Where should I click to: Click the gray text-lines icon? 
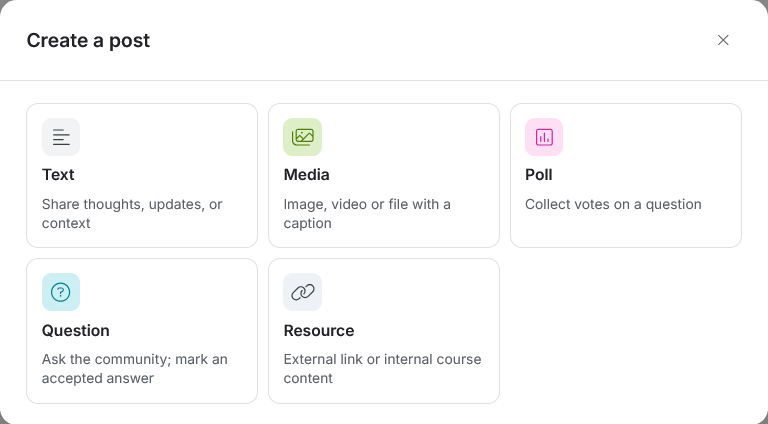(x=61, y=137)
